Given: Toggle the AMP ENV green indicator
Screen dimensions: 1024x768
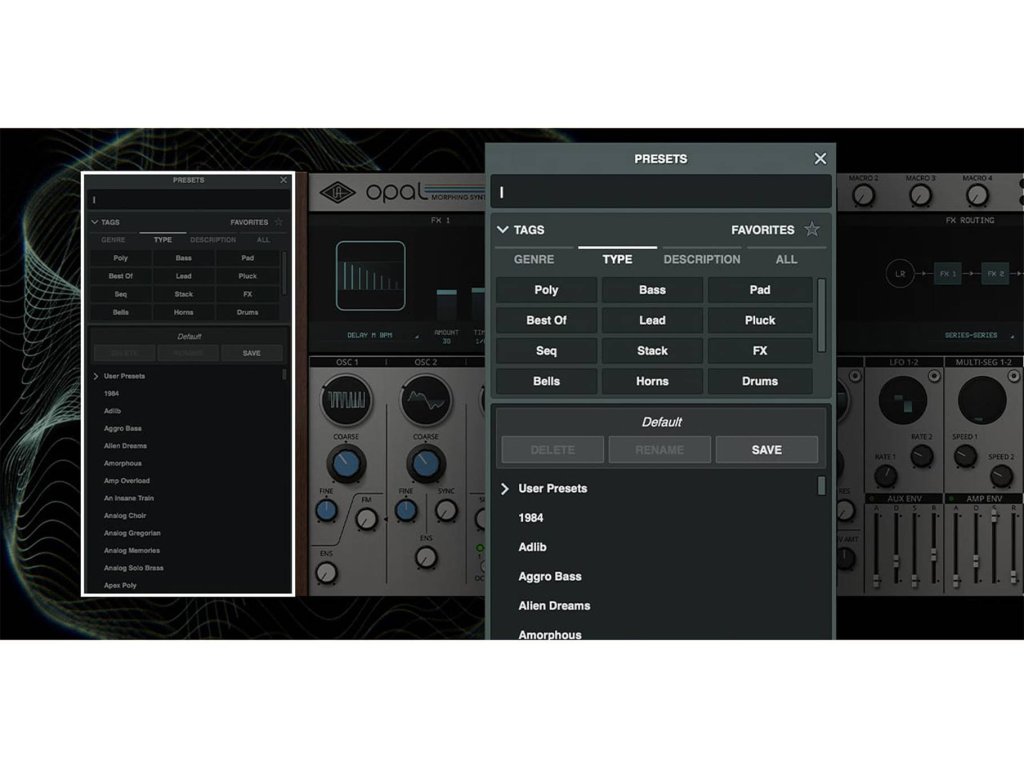Looking at the screenshot, I should coord(951,498).
